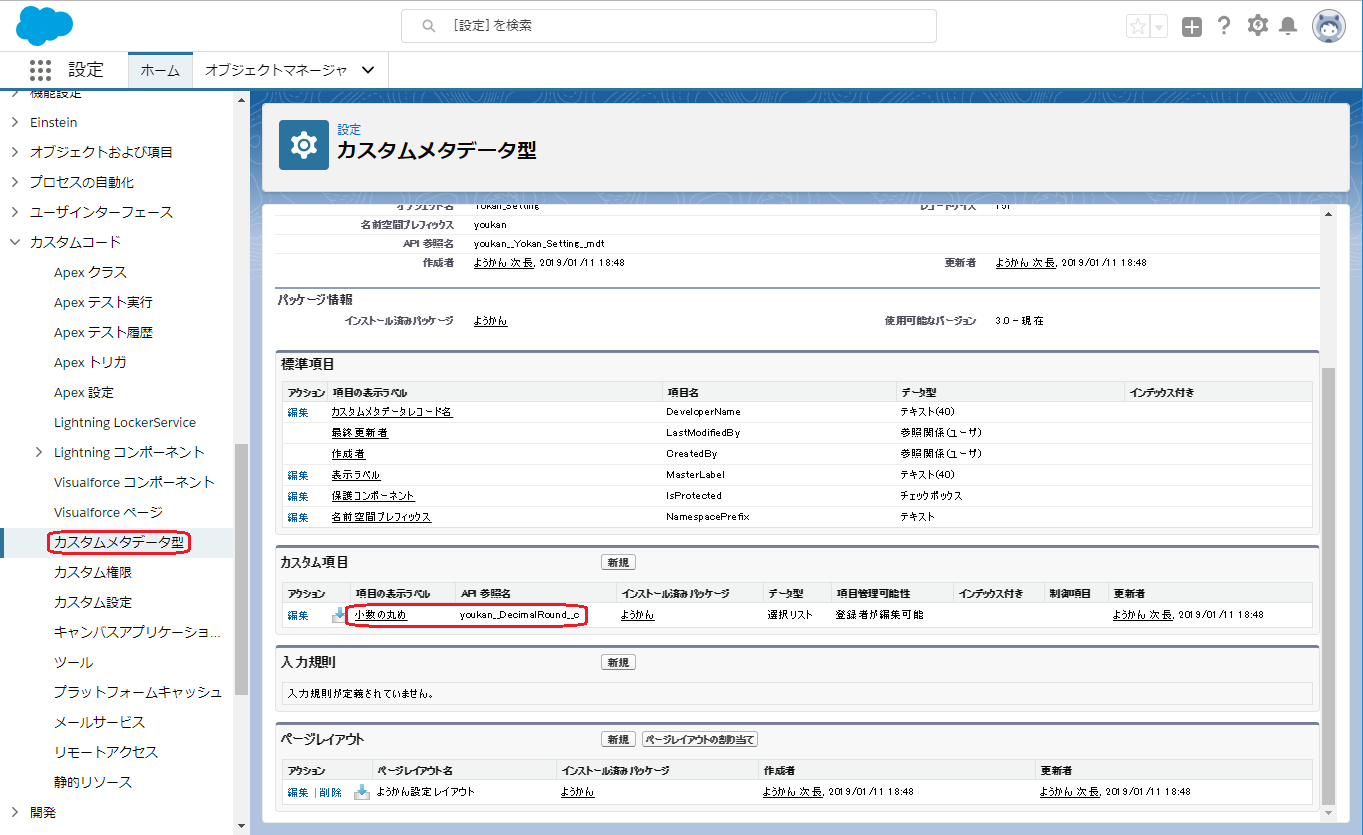Open プラットフォームキャッシュ in sidebar
The image size is (1363, 835).
point(138,692)
